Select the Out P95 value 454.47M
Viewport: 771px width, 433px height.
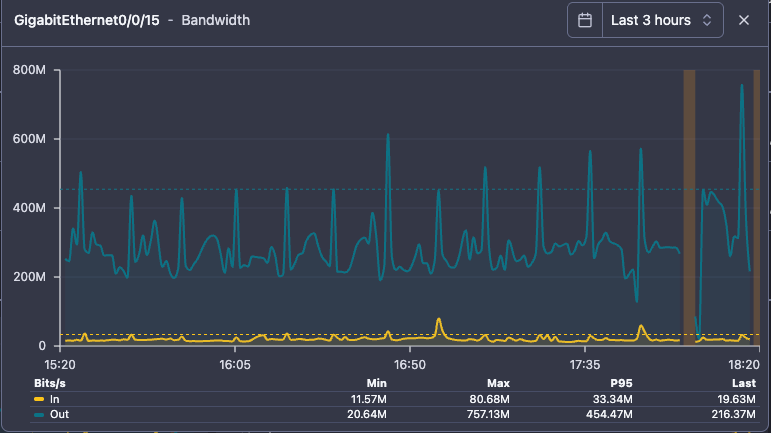(609, 414)
